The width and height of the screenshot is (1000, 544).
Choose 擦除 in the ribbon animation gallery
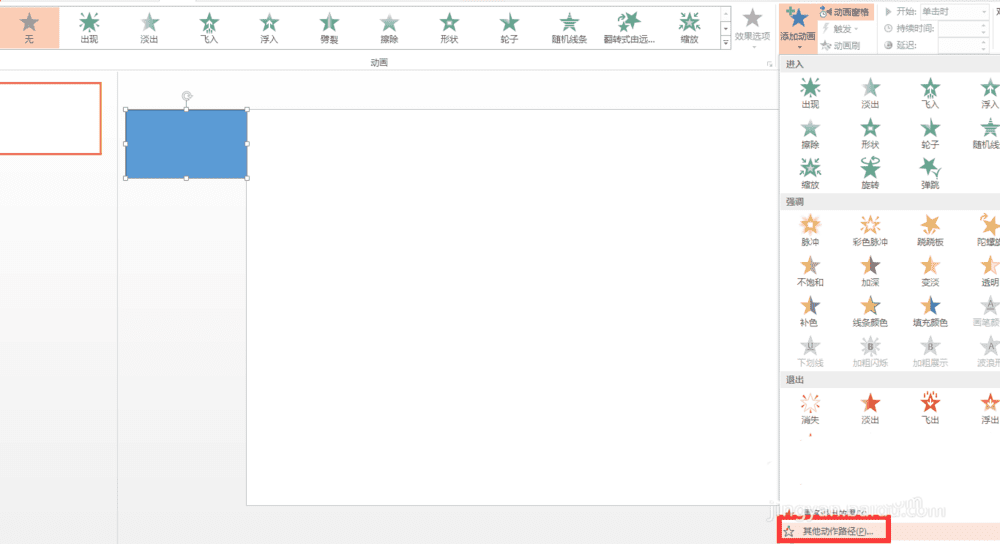(x=389, y=27)
